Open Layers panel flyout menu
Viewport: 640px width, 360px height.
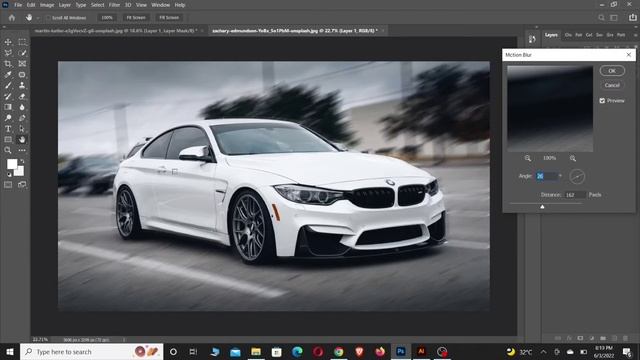click(x=635, y=35)
